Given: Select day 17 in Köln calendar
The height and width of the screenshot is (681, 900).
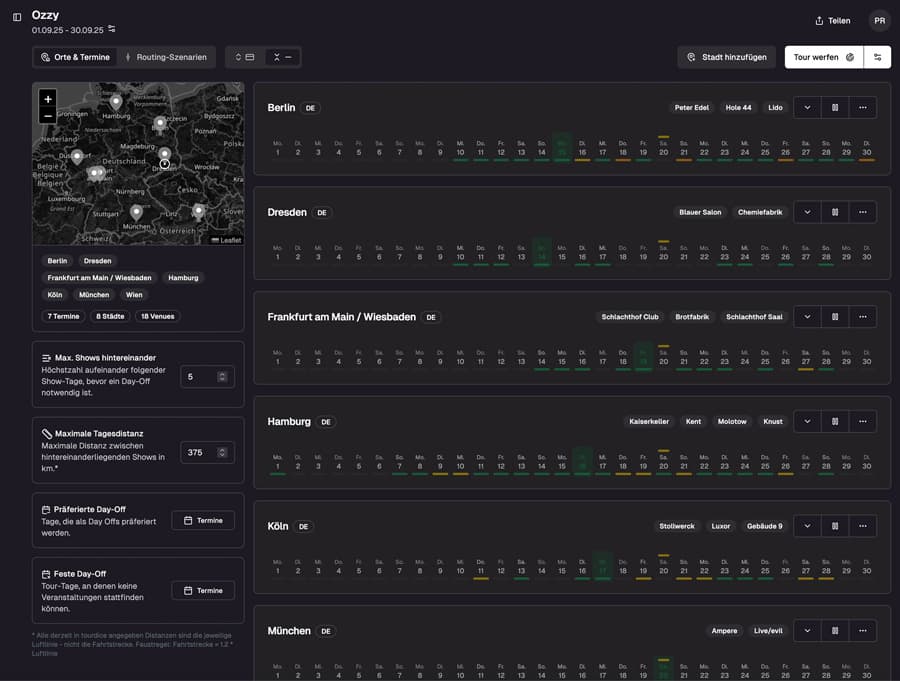Looking at the screenshot, I should [603, 567].
